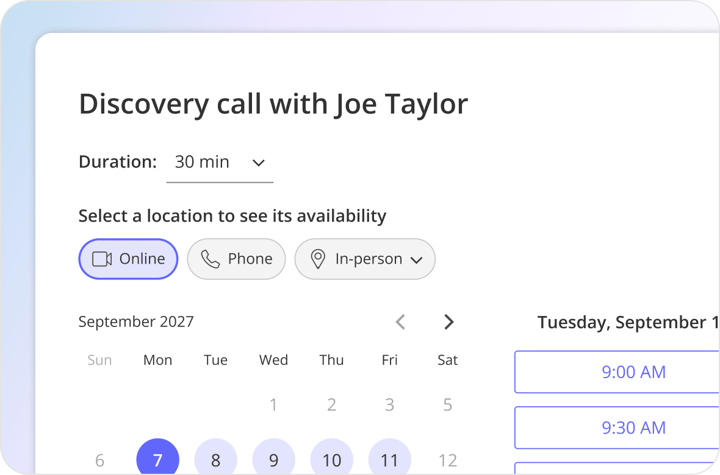
Task: Click Select a location to see its availability text
Action: coord(232,216)
